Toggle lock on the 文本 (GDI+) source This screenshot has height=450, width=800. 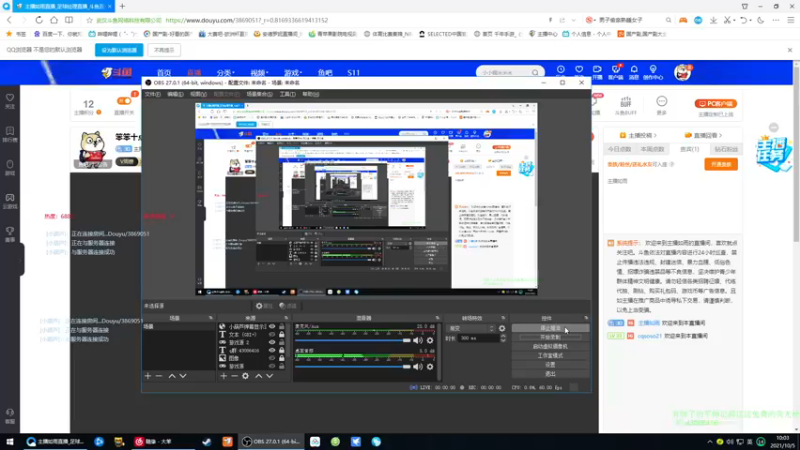282,335
